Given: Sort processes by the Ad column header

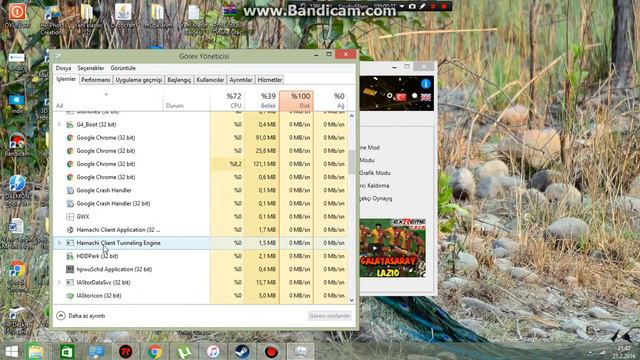Looking at the screenshot, I should (108, 100).
